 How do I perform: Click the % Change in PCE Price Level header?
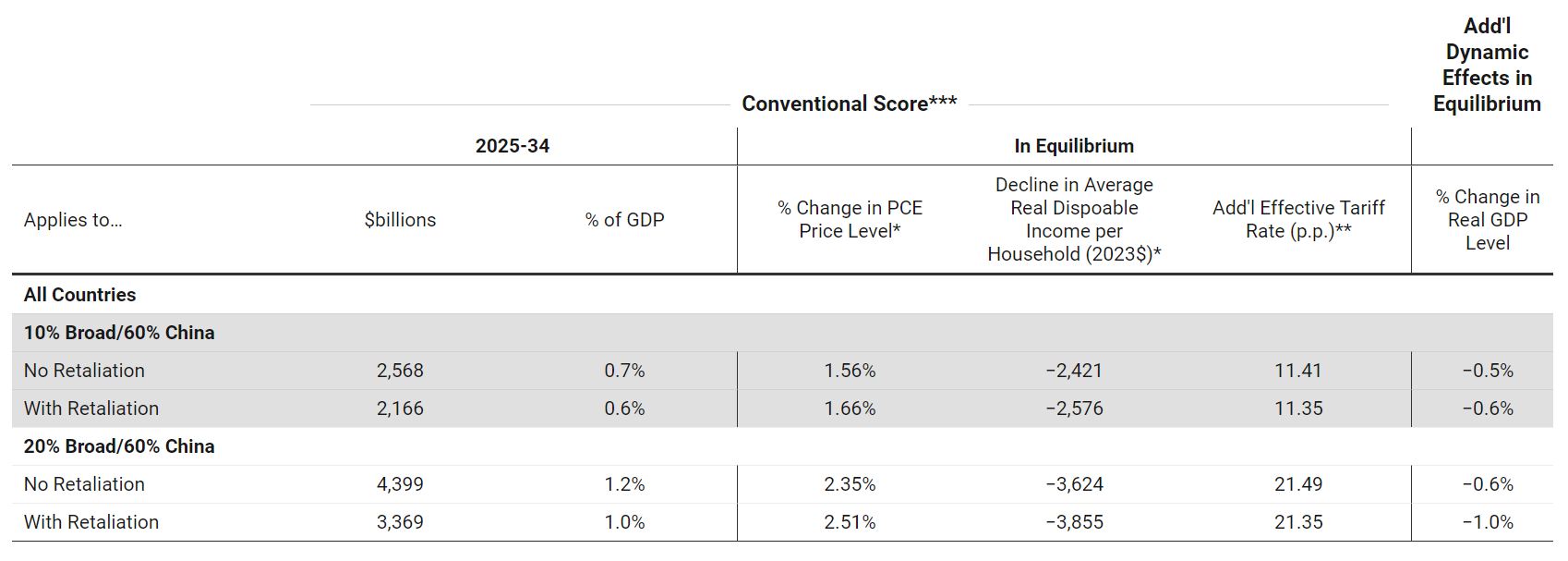point(850,220)
